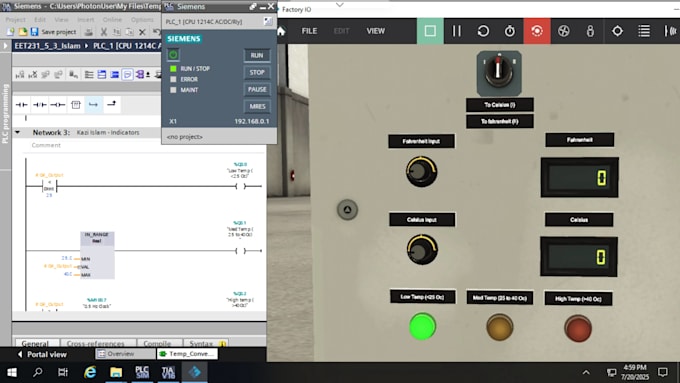
Task: Click the Fahrenheit Input potentiometer knob
Action: click(421, 172)
